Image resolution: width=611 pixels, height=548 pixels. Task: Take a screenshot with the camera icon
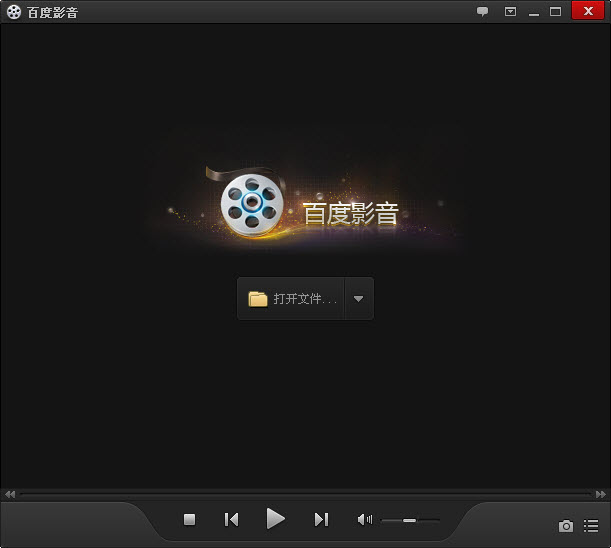[x=566, y=526]
